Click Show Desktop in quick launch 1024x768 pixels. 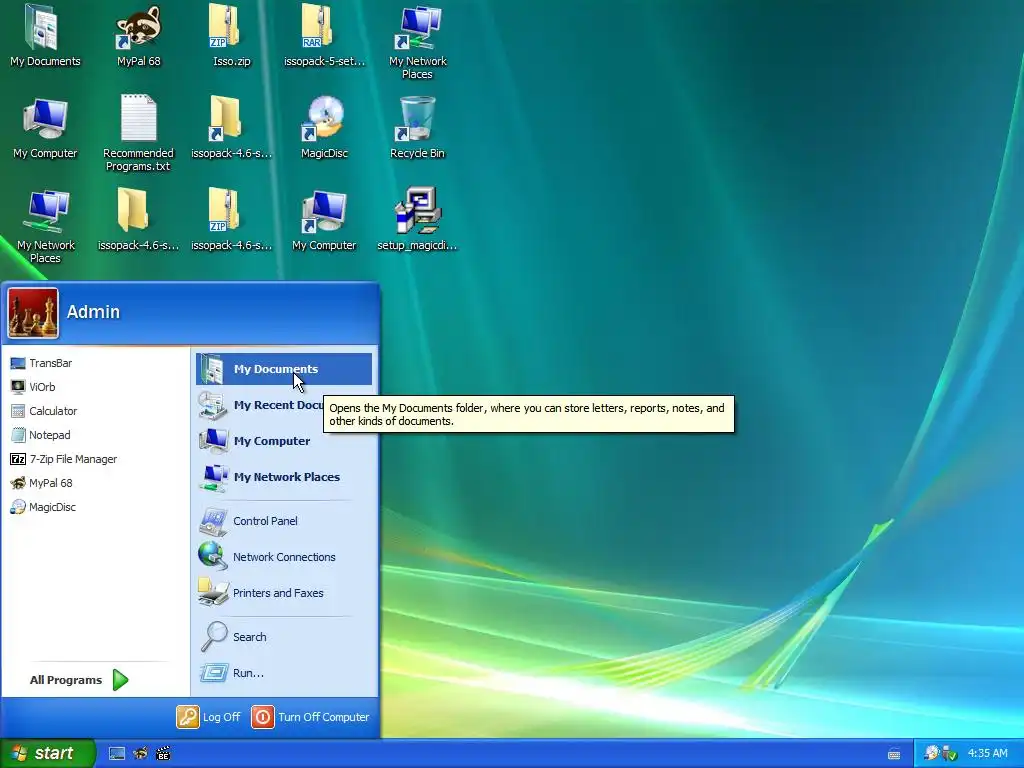117,754
